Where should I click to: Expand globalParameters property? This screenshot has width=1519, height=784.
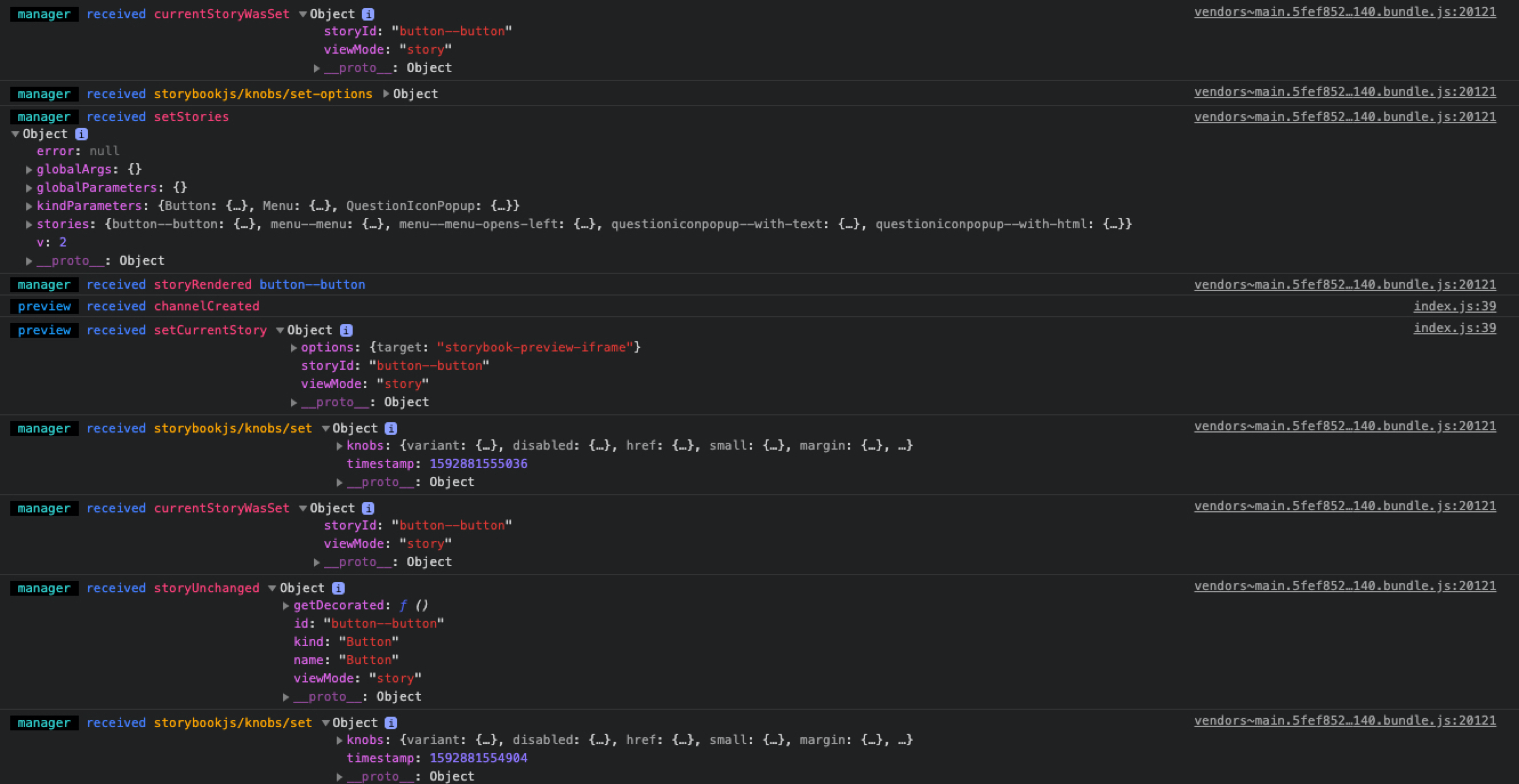tap(29, 188)
